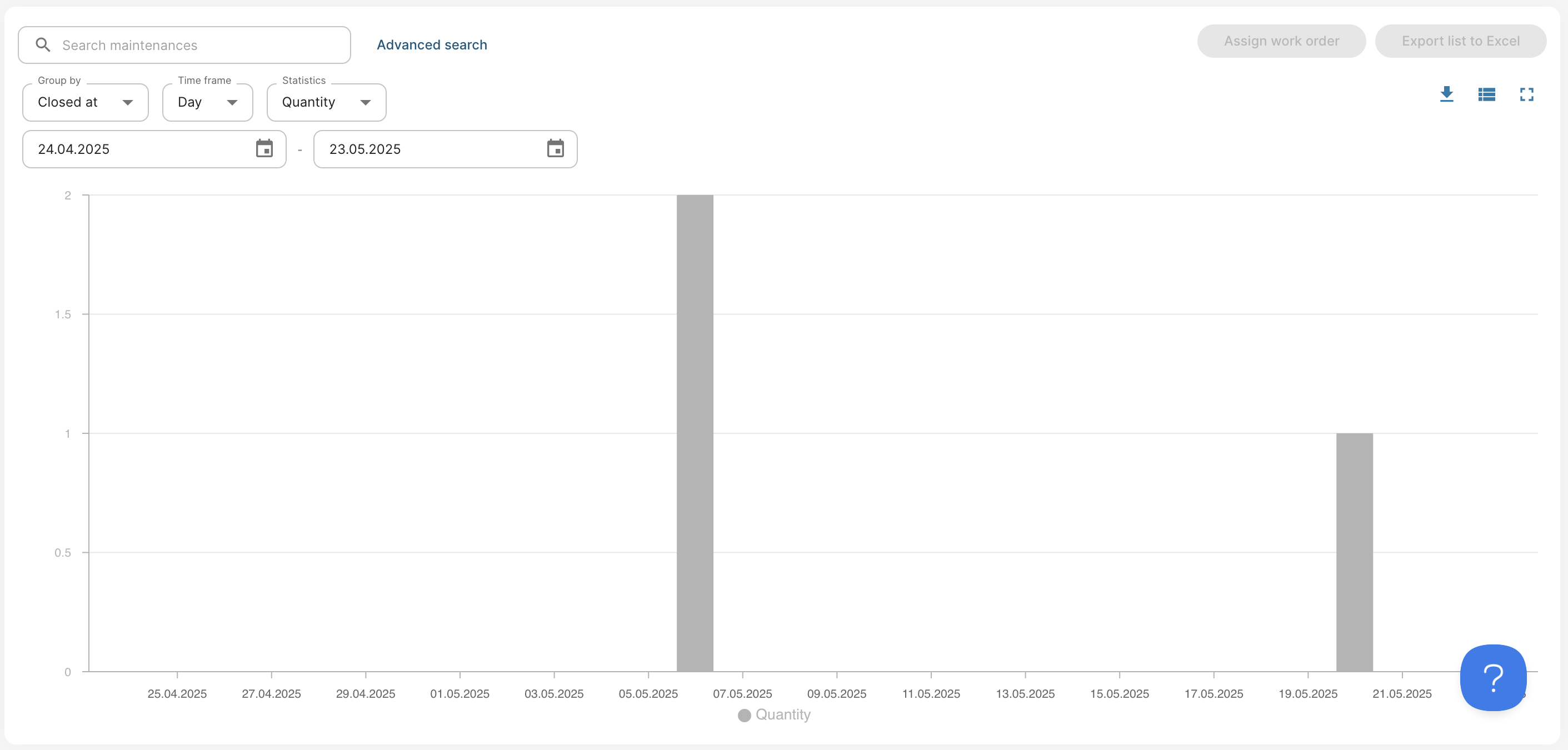Download the chart using the download icon
This screenshot has width=1568, height=750.
(1446, 94)
